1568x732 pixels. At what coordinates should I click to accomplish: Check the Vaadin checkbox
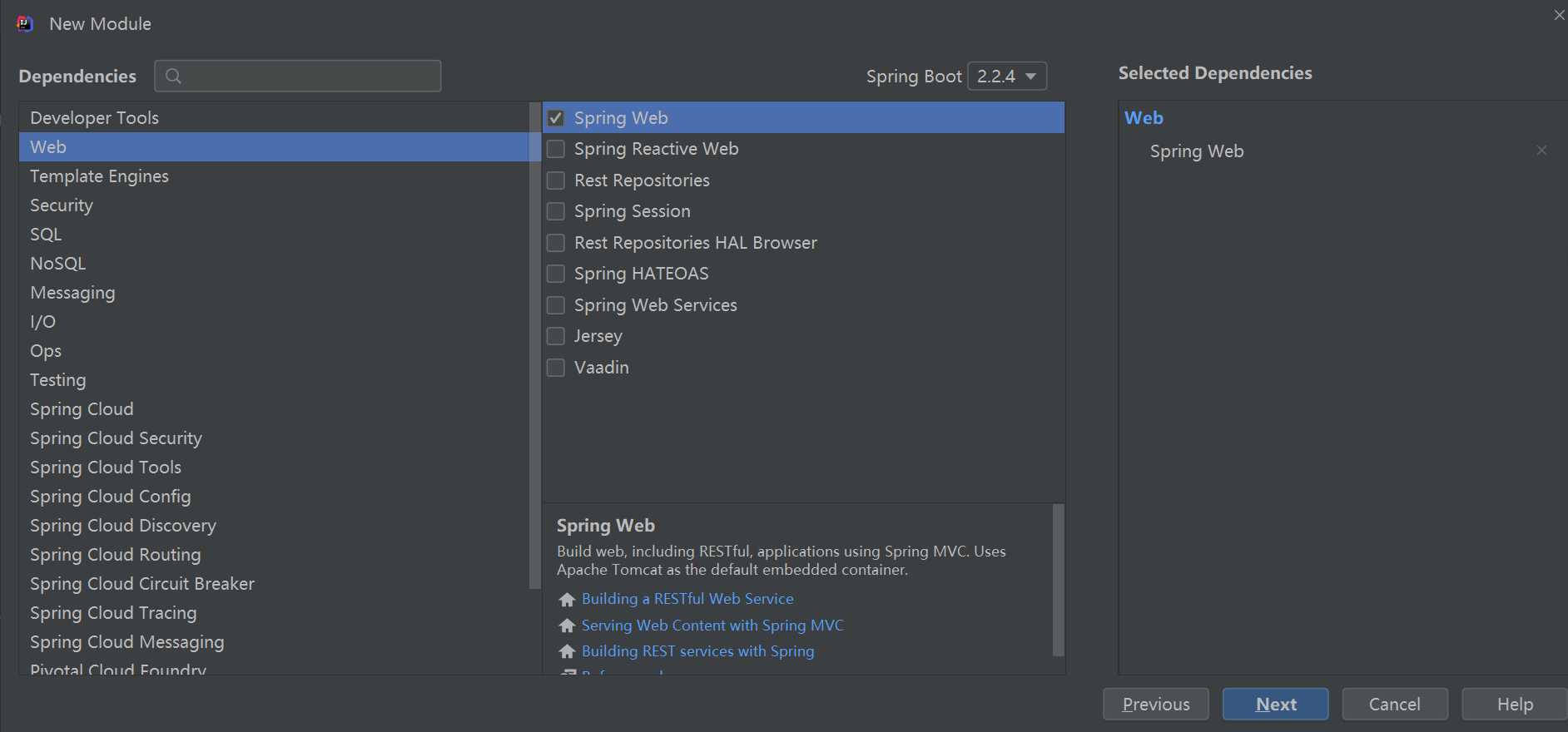click(556, 368)
